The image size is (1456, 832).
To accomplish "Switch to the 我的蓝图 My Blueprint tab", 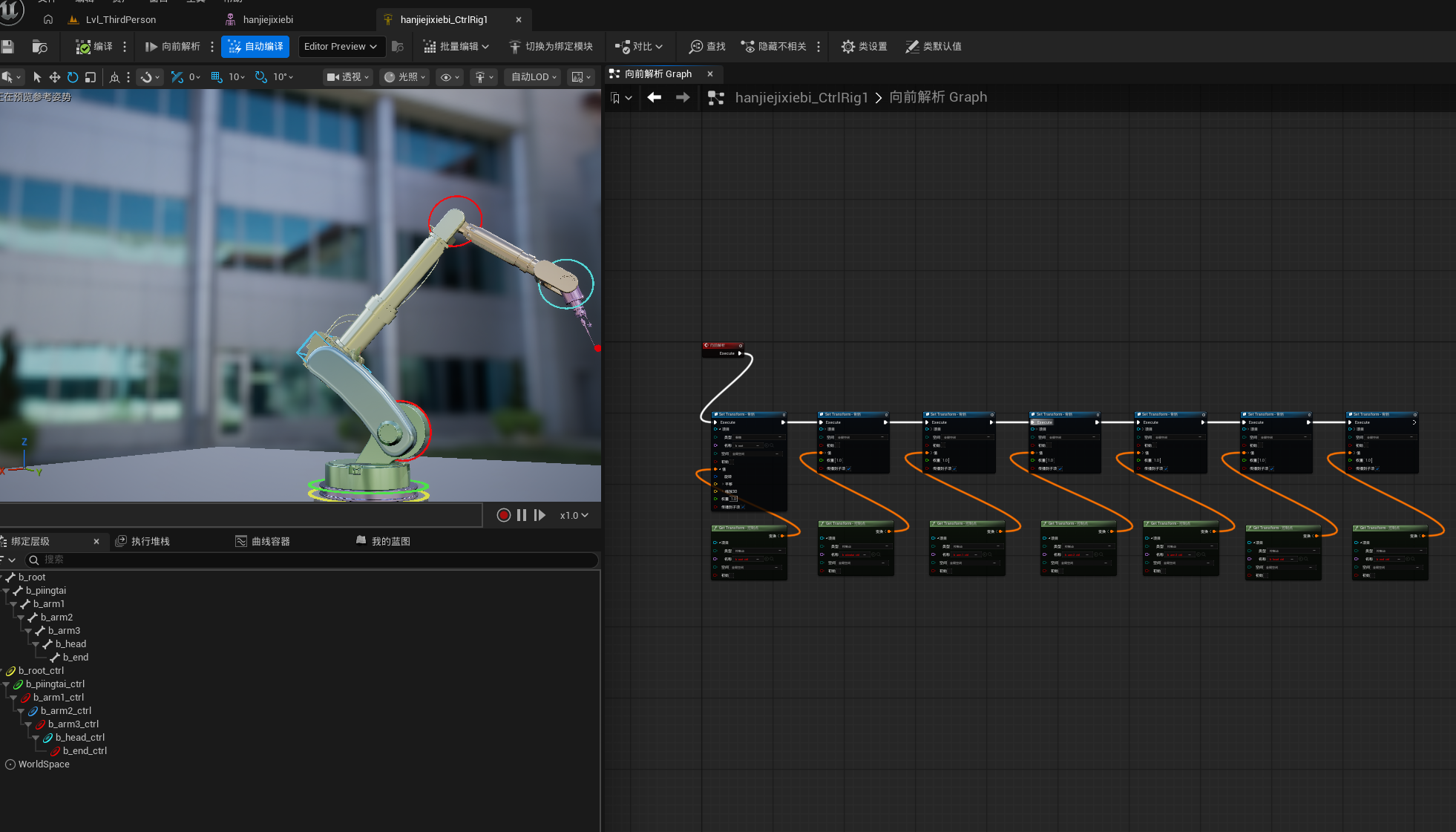I will tap(383, 542).
